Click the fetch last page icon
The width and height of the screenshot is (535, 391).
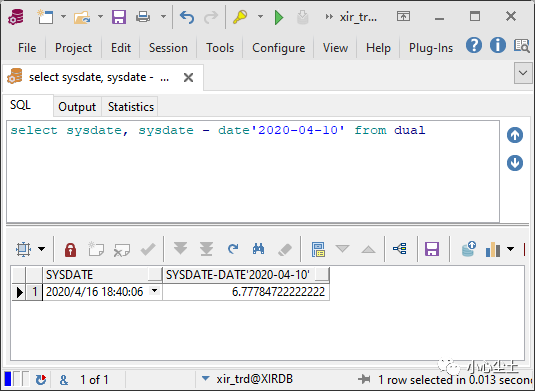point(206,249)
